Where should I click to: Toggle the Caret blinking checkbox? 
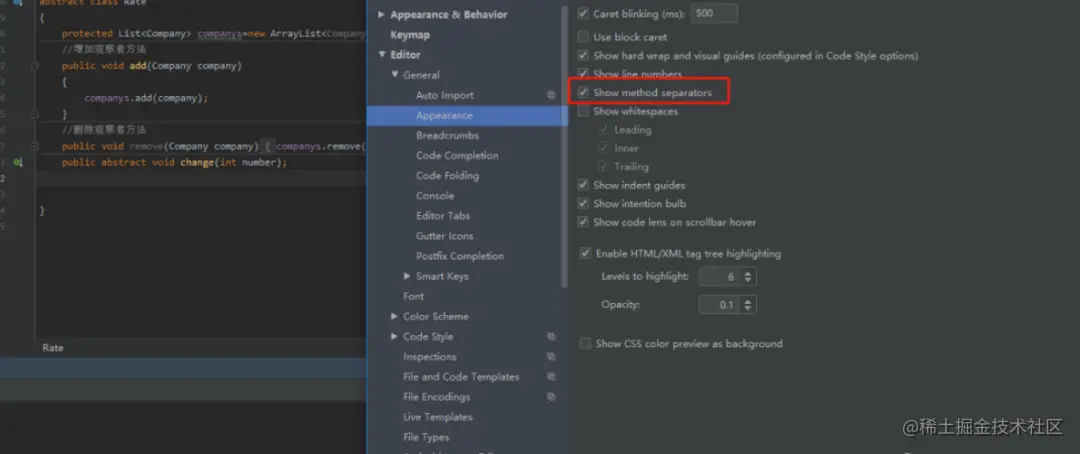584,13
